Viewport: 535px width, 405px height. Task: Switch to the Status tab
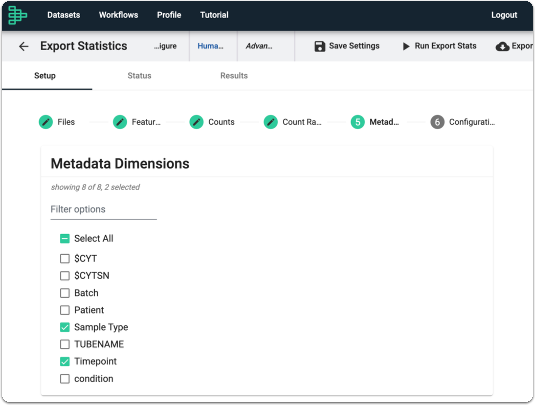(139, 76)
